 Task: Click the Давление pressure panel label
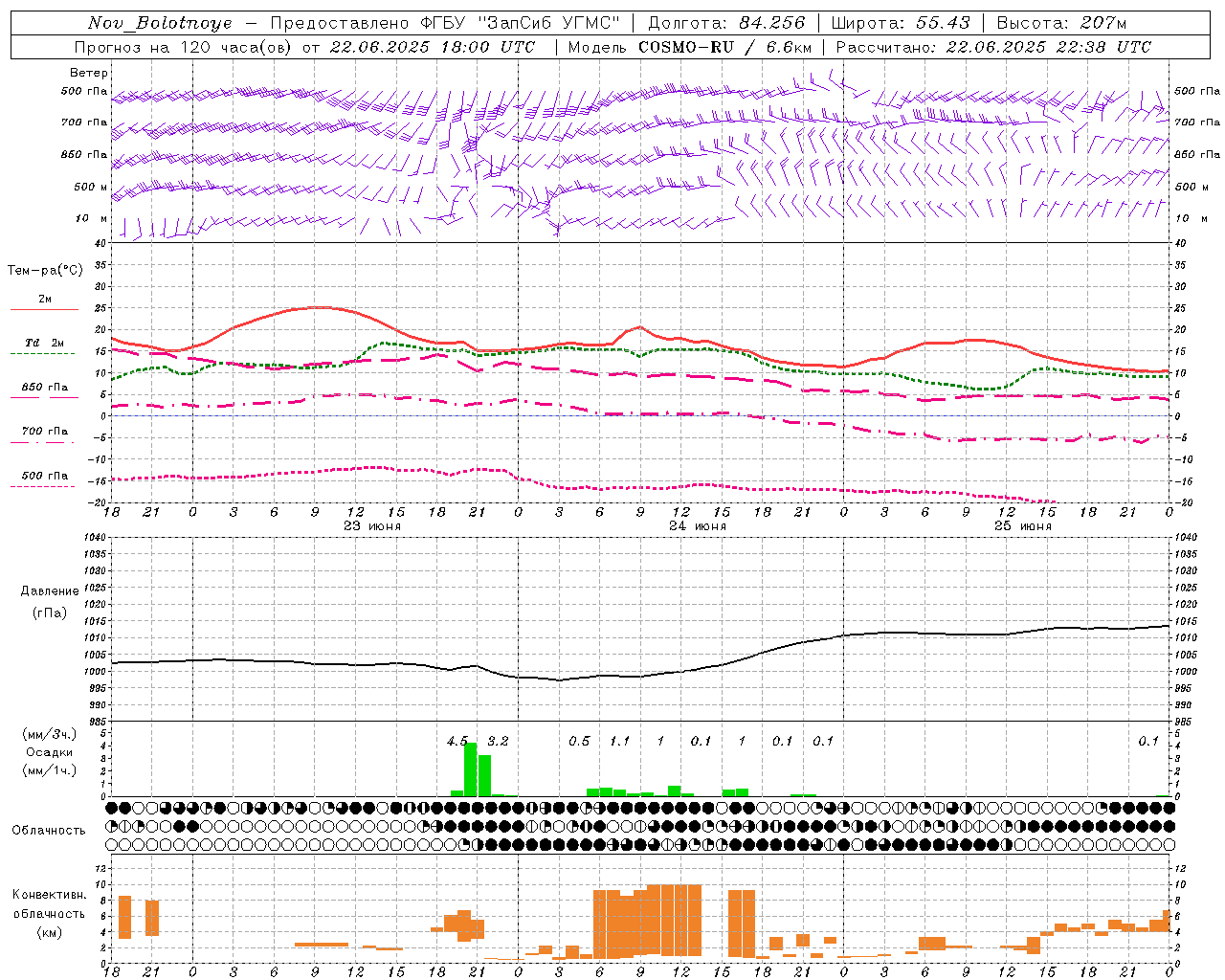click(50, 591)
